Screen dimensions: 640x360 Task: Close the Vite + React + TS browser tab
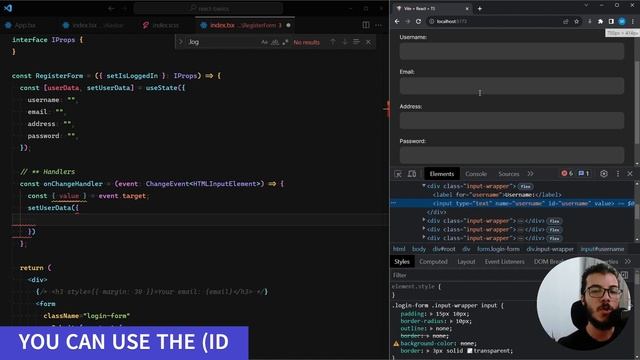pos(467,9)
